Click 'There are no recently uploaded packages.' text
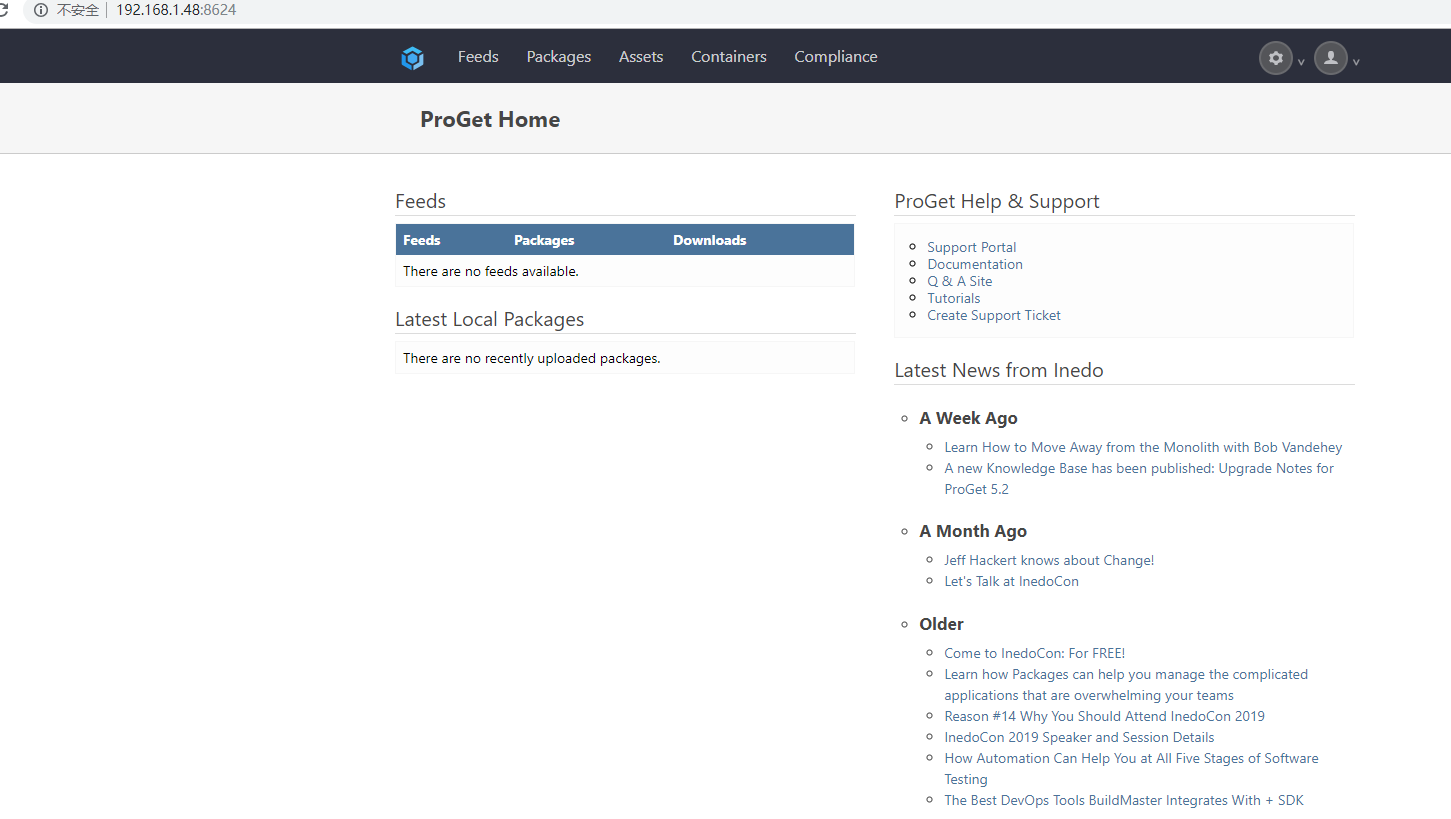Screen dimensions: 1451x819 [532, 358]
